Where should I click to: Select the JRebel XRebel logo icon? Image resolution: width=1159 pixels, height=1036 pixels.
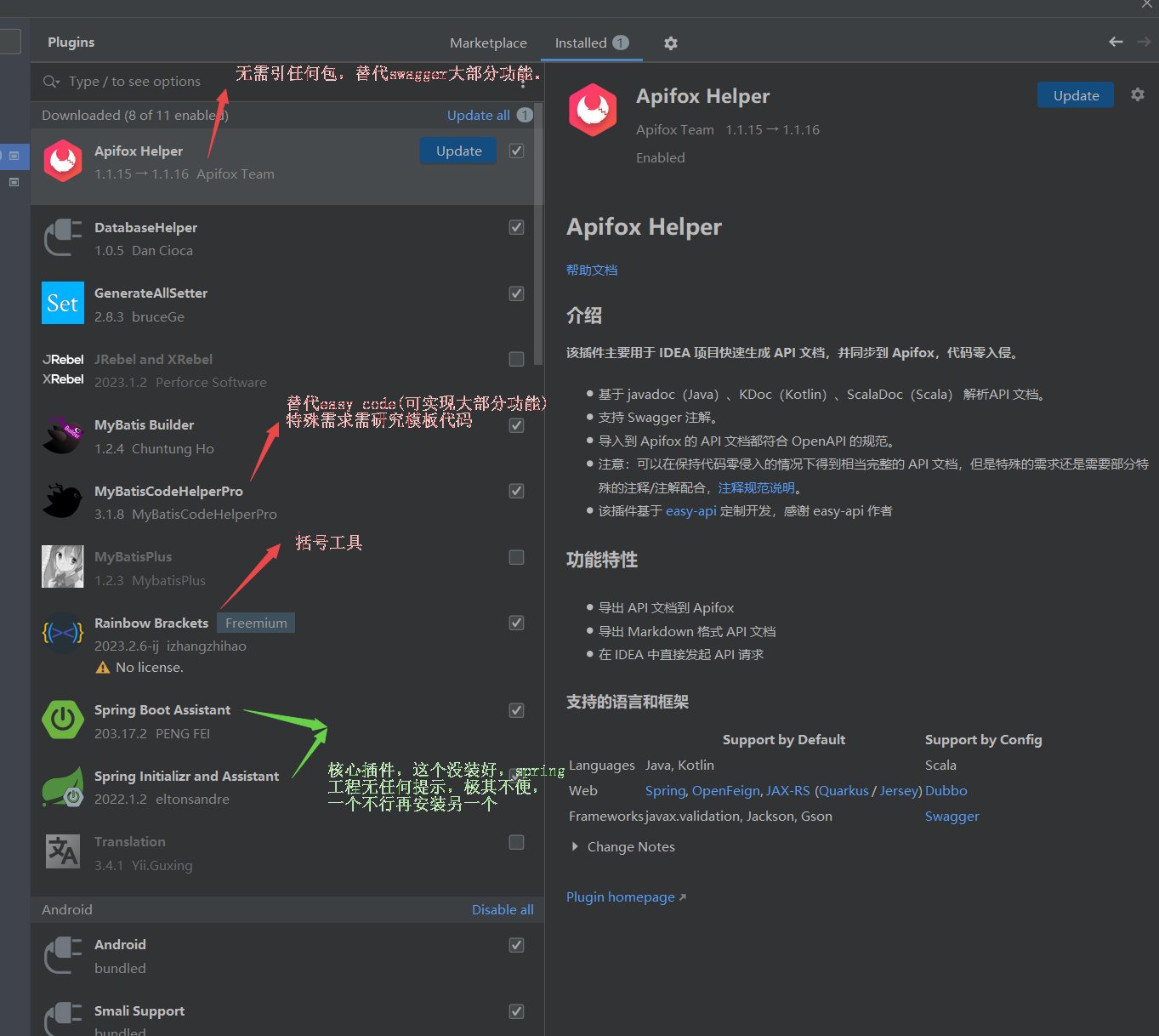[63, 370]
